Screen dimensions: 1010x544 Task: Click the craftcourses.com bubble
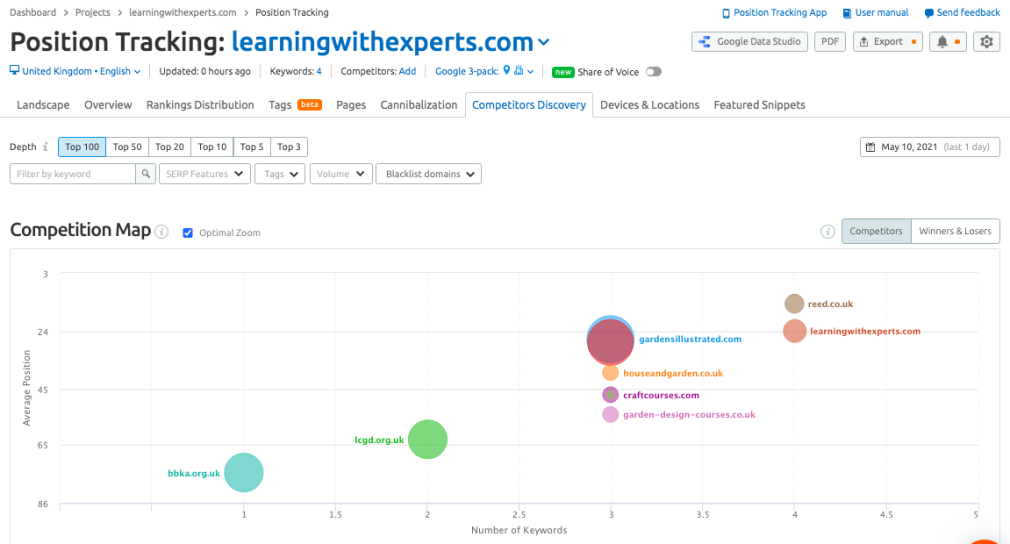(610, 395)
